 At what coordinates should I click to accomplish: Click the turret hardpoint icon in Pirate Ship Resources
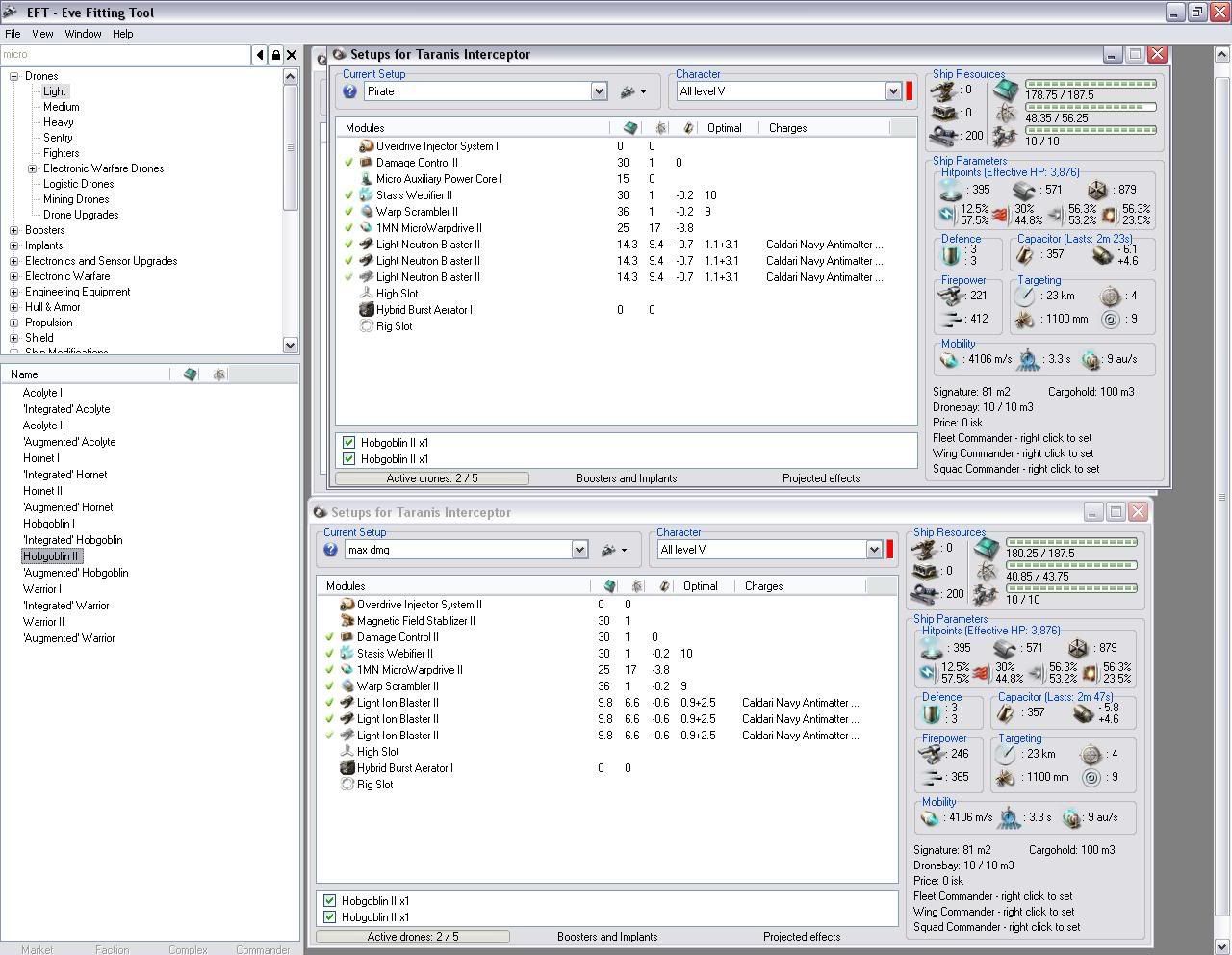click(944, 90)
